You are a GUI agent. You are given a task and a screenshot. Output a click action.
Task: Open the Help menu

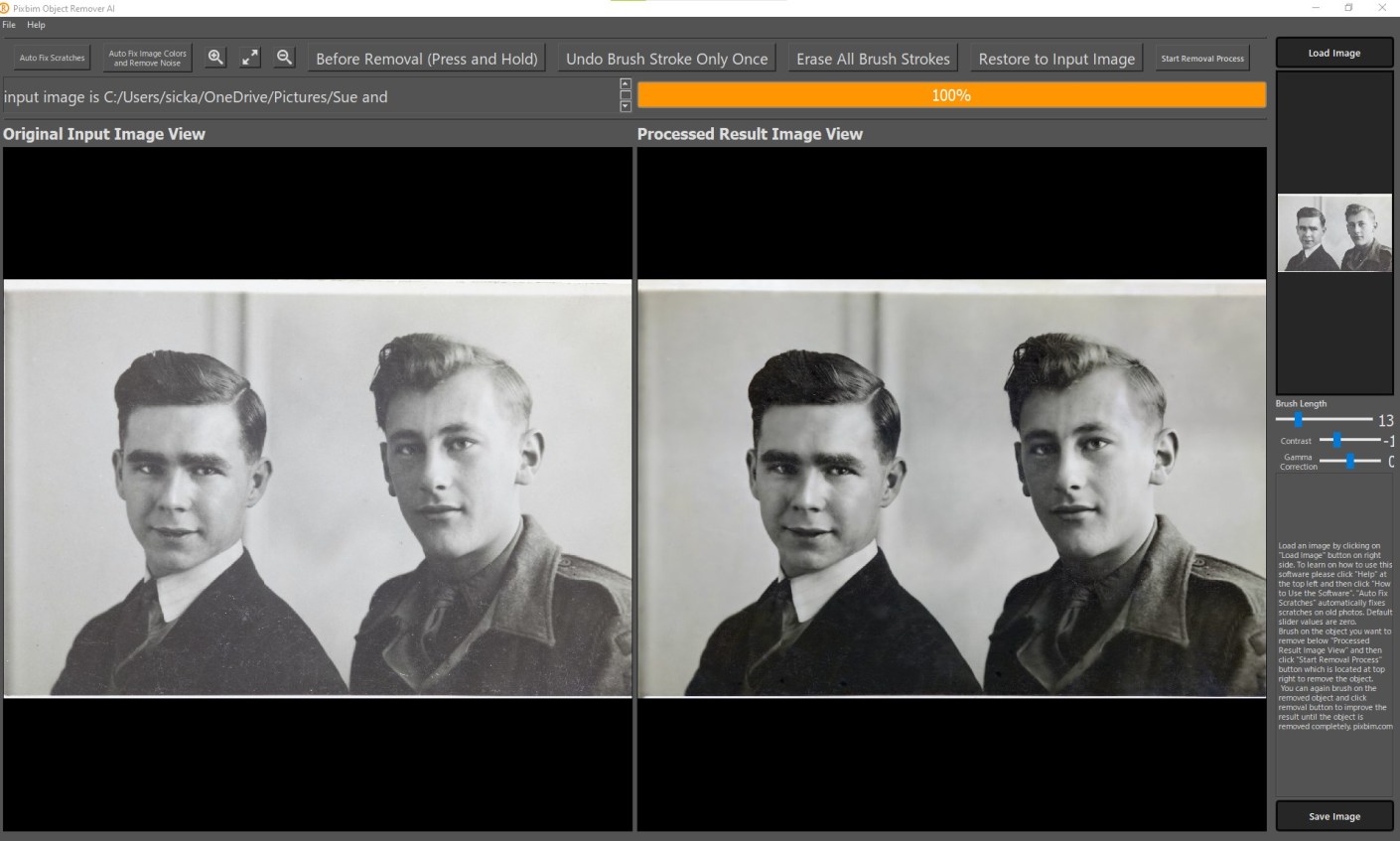36,25
